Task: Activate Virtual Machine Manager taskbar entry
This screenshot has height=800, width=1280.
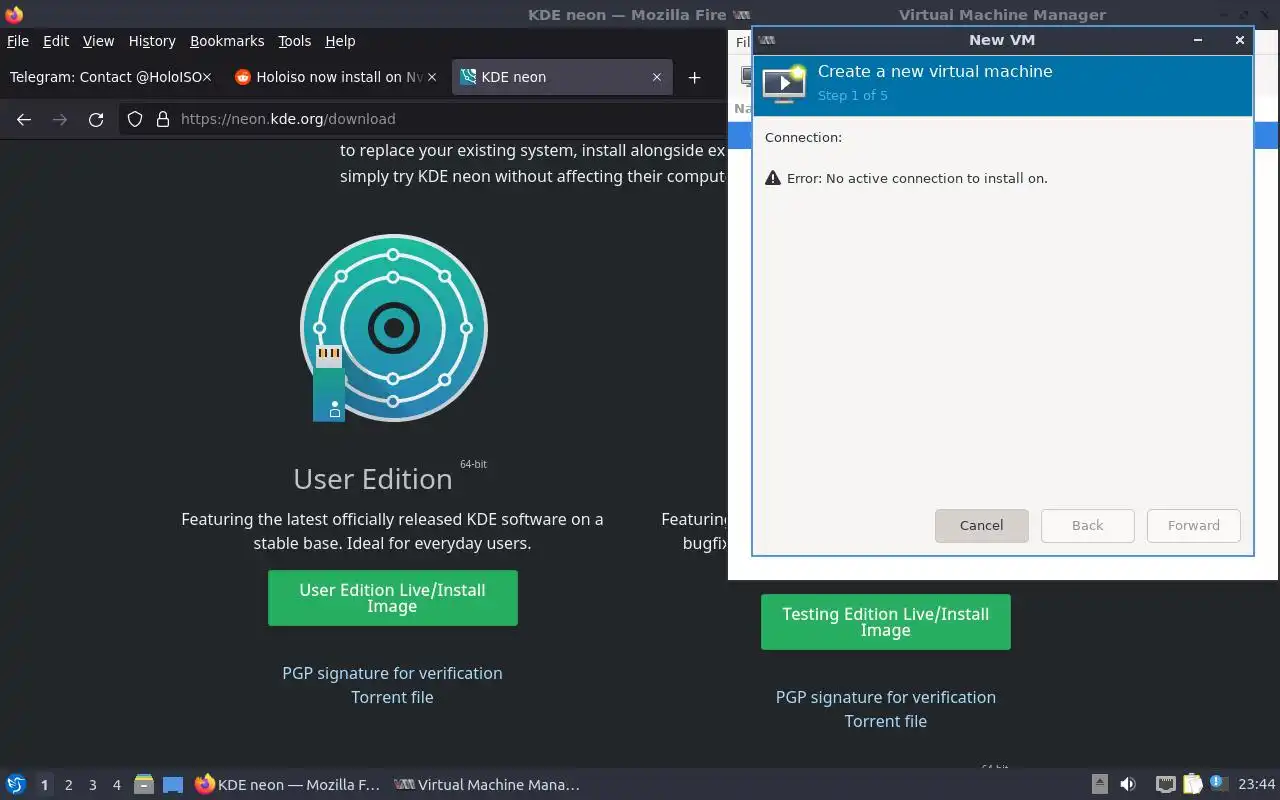Action: tap(487, 785)
